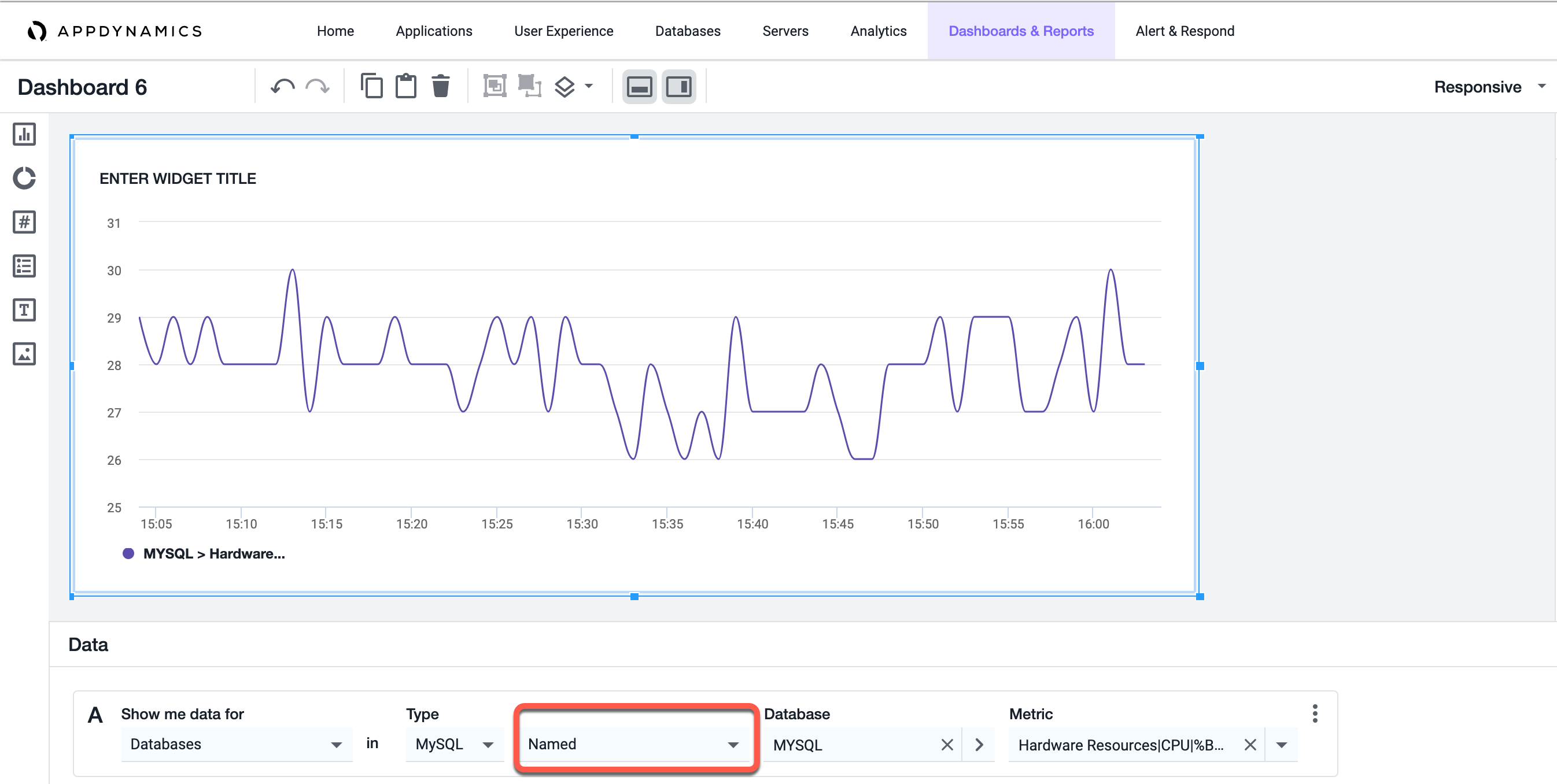The image size is (1557, 784).
Task: Add a metric value widget
Action: [x=24, y=222]
